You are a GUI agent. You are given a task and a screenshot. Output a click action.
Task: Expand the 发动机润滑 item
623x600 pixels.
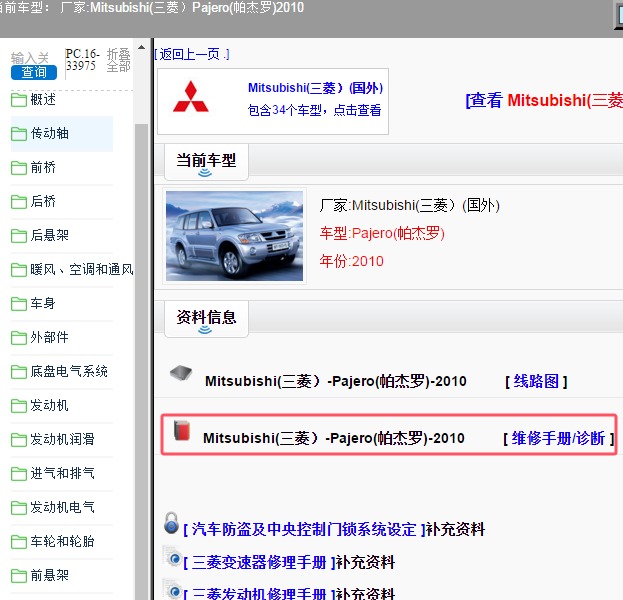62,439
